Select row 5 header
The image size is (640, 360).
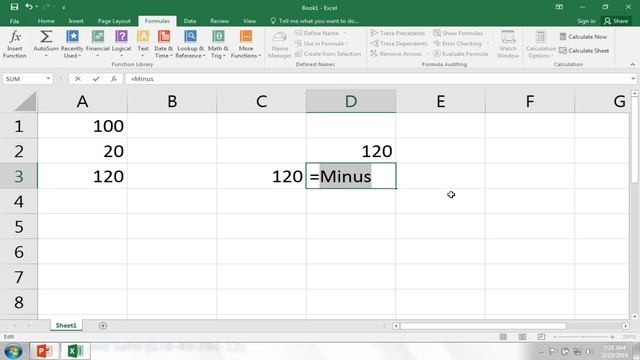19,227
